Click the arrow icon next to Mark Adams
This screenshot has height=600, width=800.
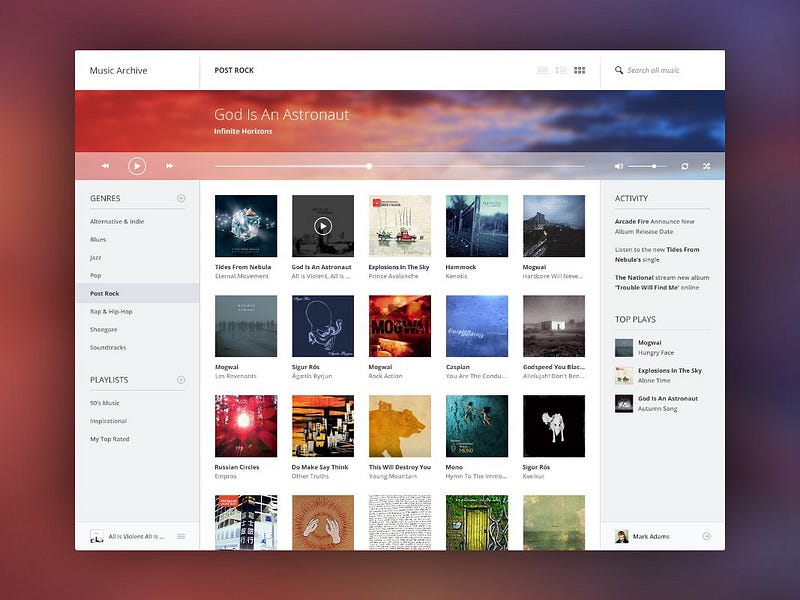point(707,536)
